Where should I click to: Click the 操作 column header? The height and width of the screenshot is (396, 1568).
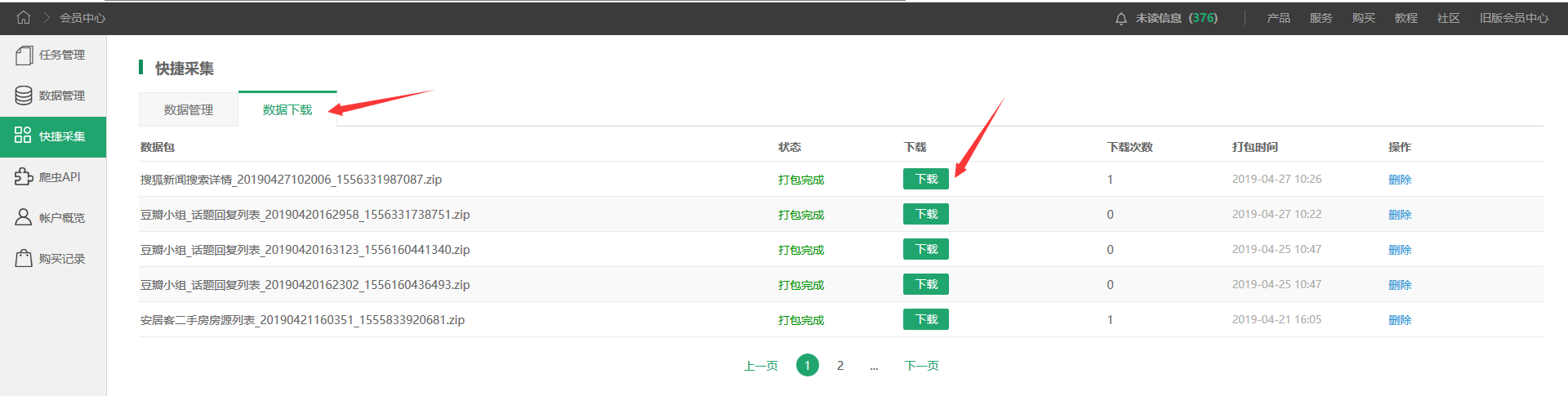coord(1400,147)
